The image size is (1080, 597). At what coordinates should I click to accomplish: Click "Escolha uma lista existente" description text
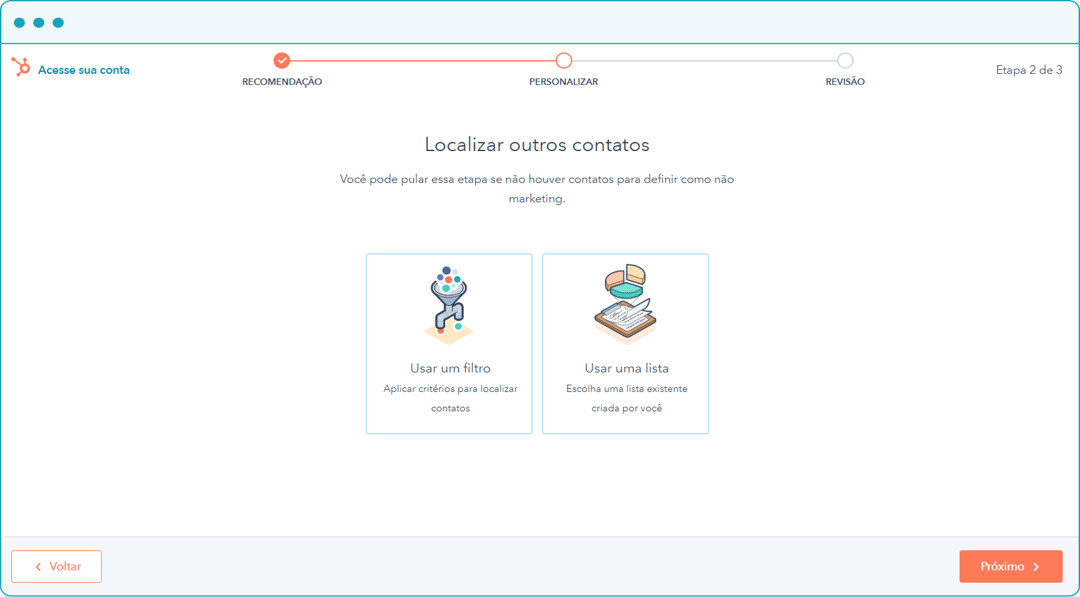pyautogui.click(x=626, y=389)
